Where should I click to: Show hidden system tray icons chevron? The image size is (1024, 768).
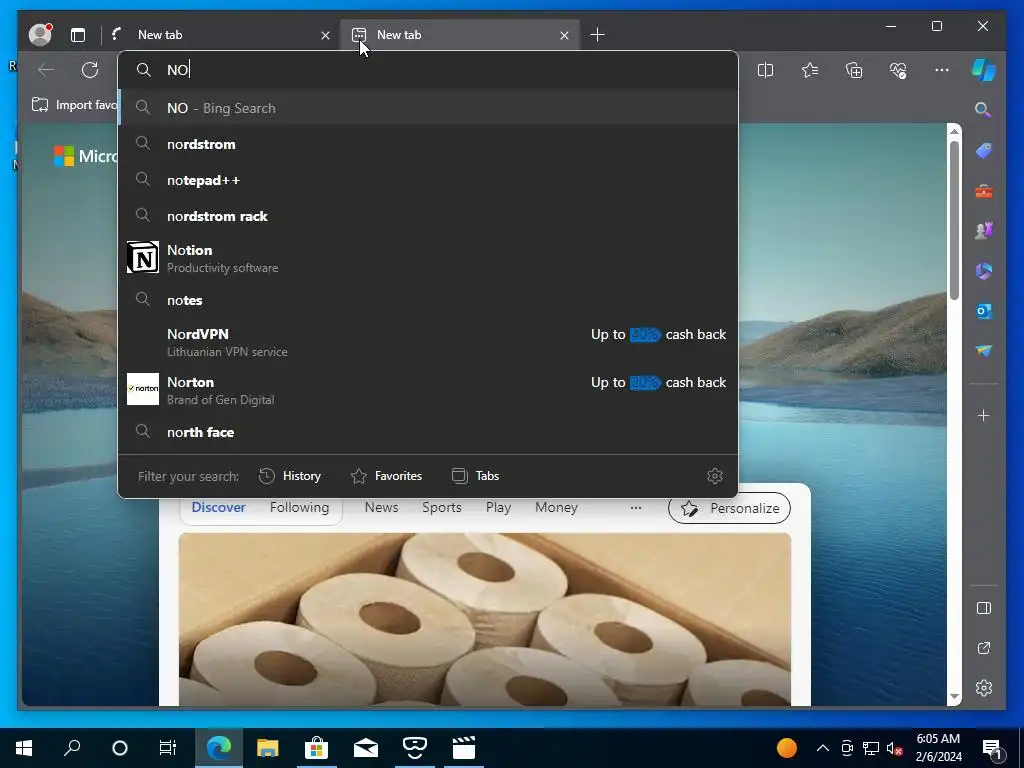pos(823,748)
